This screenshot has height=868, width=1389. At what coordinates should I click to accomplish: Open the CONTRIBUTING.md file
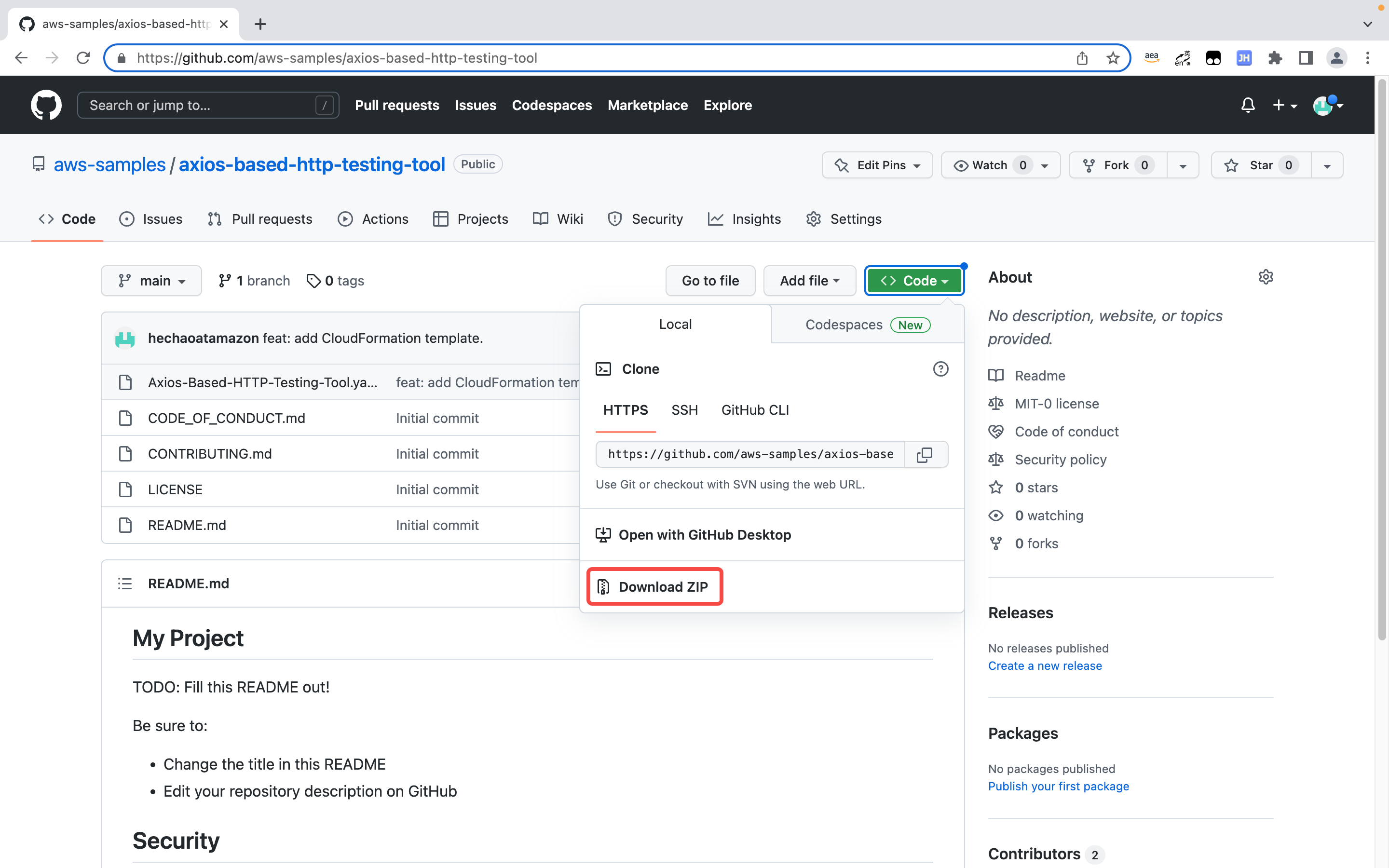[x=210, y=454]
